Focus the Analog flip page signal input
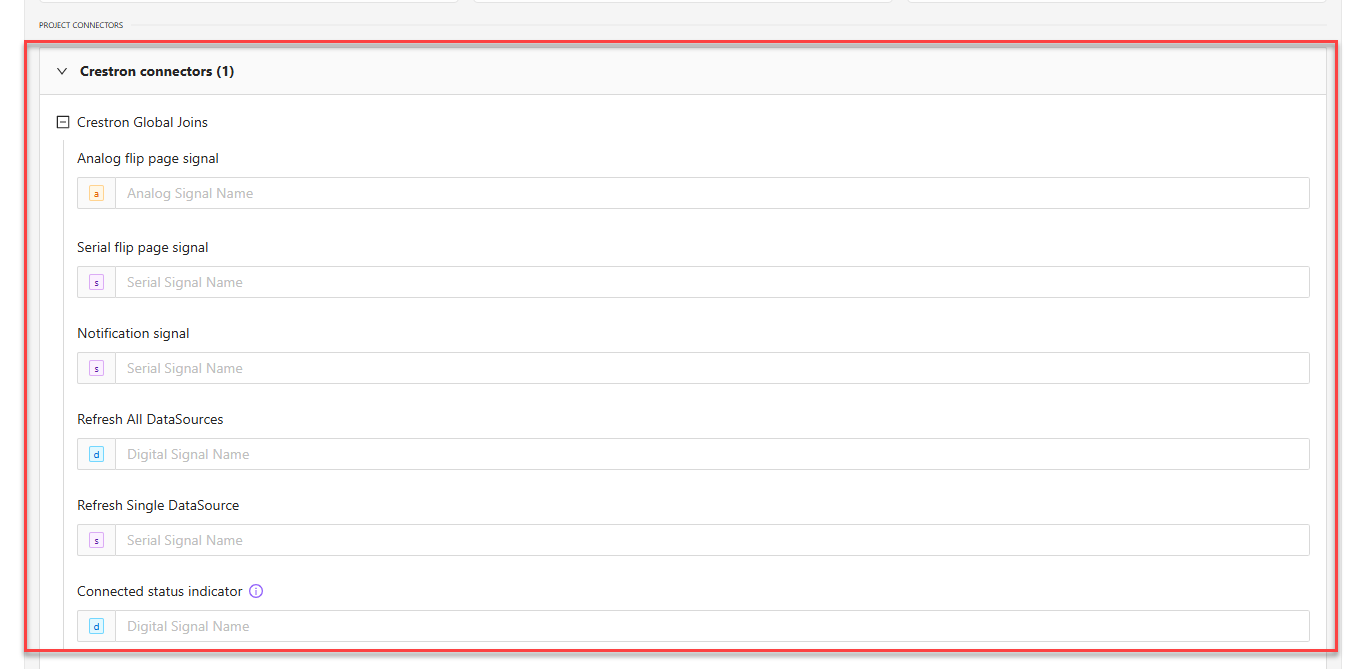1364x669 pixels. (711, 194)
